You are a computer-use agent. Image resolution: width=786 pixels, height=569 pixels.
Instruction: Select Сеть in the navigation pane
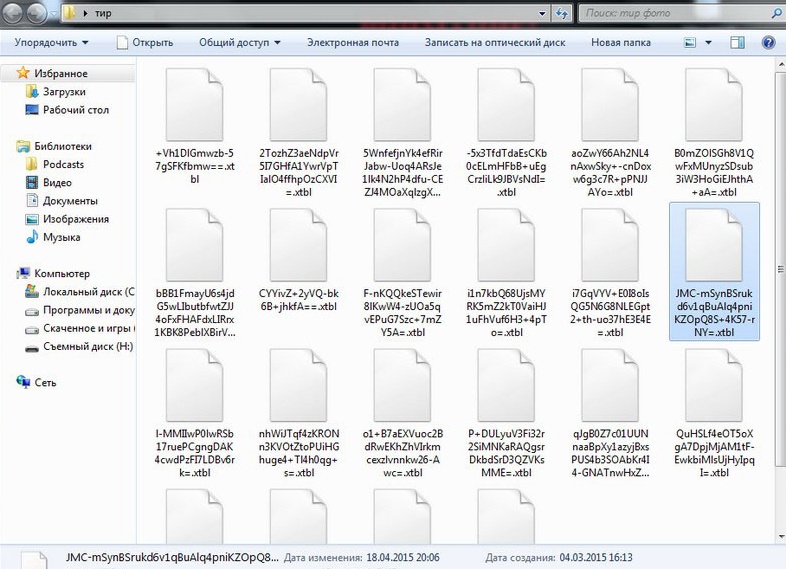(45, 383)
